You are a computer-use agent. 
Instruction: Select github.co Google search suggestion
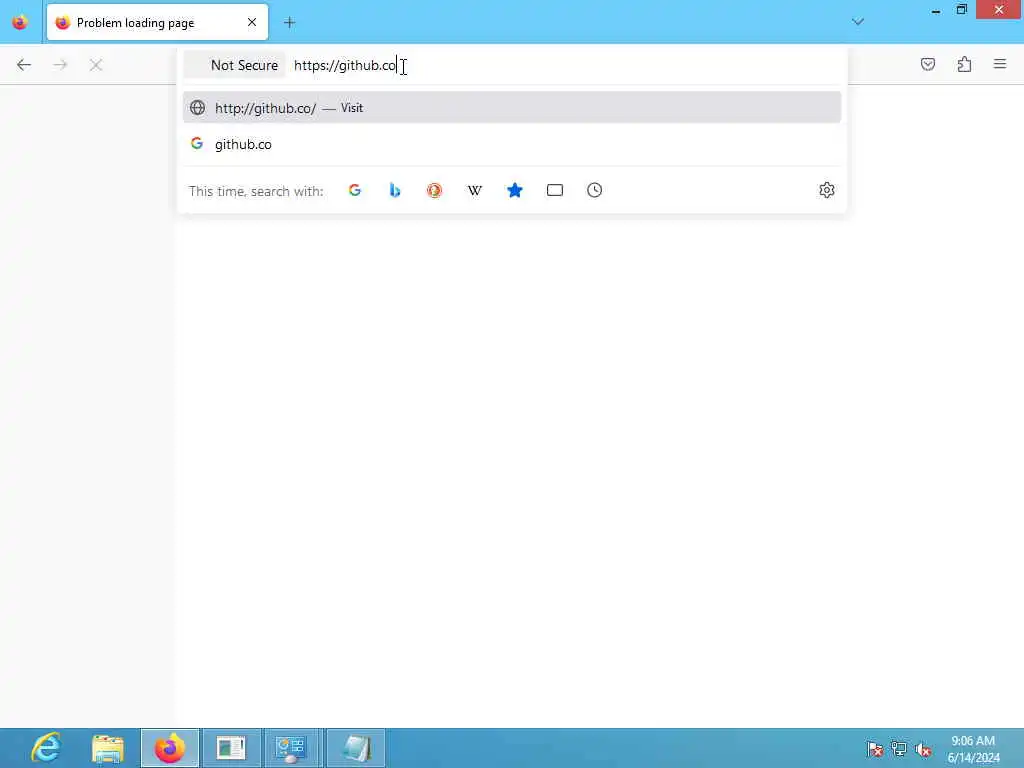pyautogui.click(x=512, y=144)
